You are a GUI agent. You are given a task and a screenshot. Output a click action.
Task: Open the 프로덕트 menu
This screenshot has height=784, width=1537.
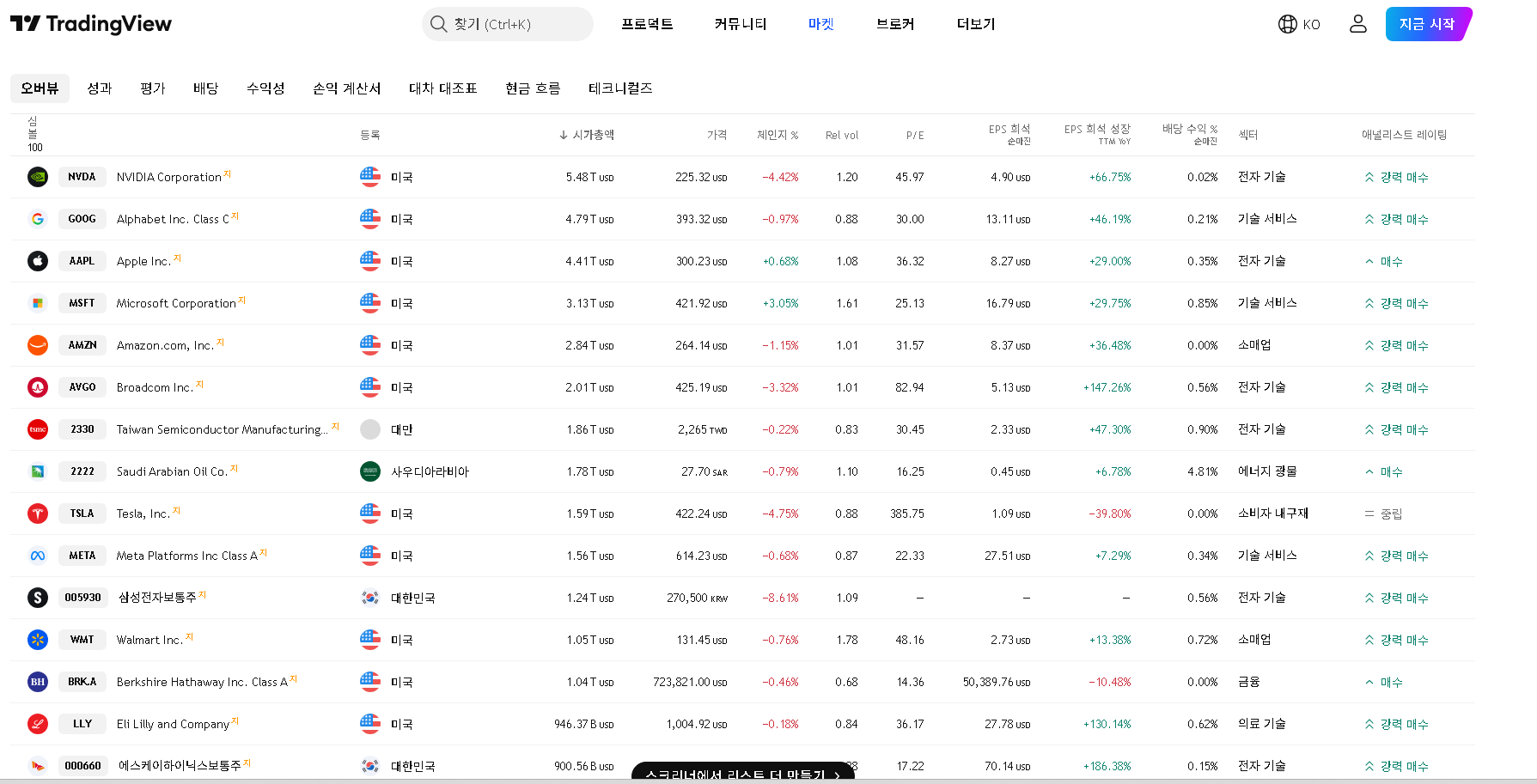[x=648, y=24]
